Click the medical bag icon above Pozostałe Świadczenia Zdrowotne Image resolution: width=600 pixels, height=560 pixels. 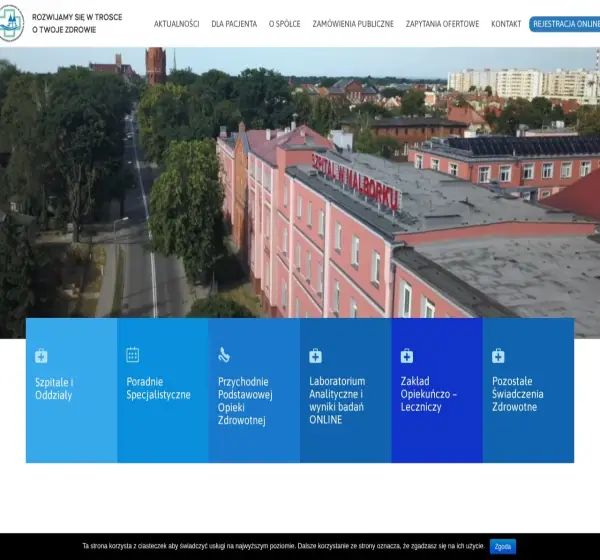(498, 356)
